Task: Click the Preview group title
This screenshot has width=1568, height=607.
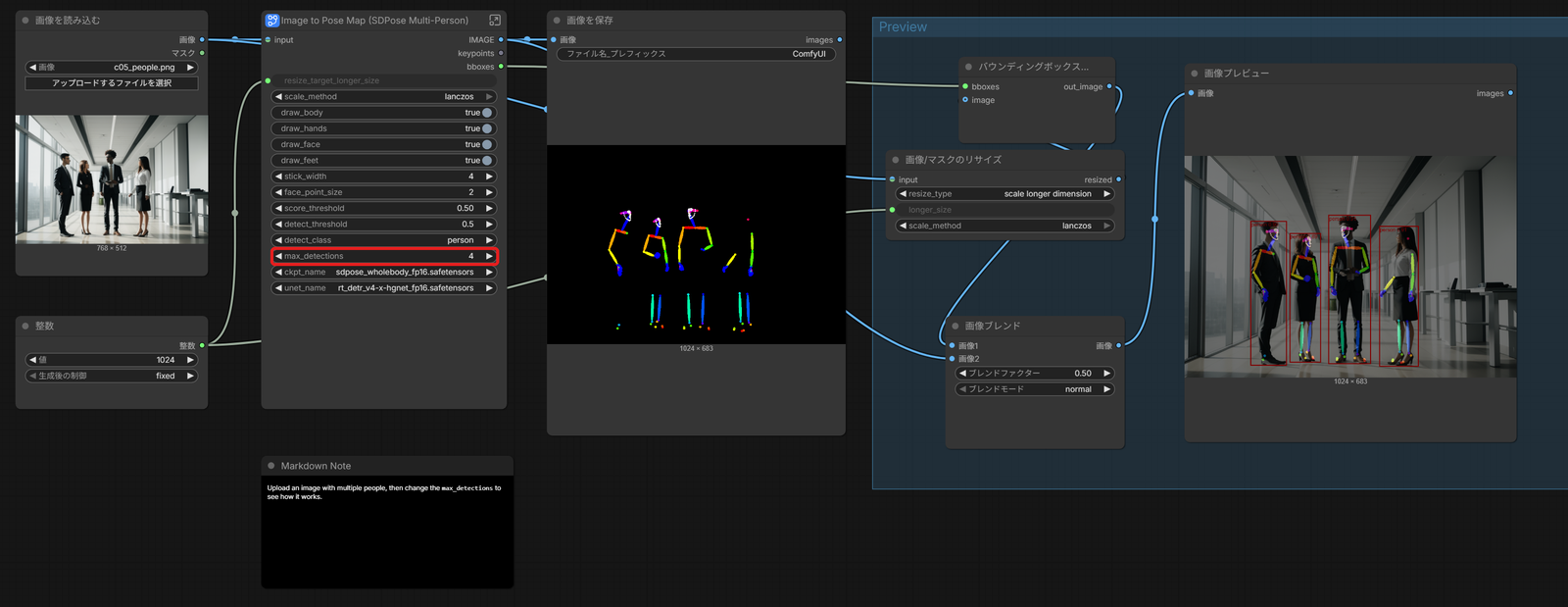Action: point(903,27)
